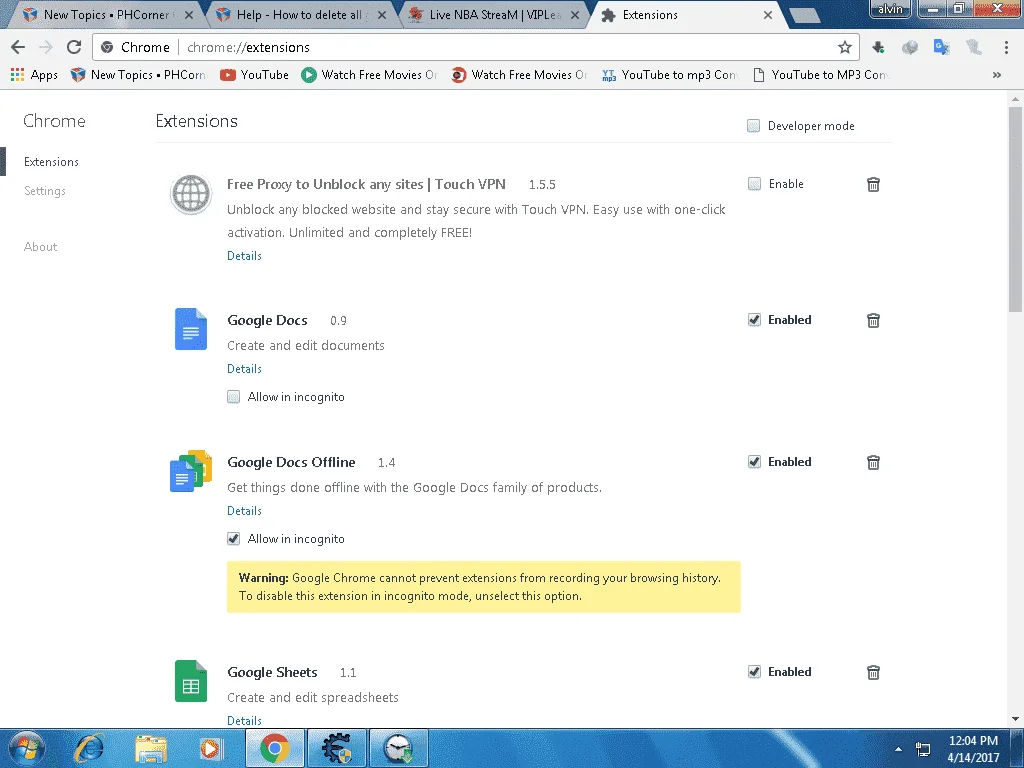The image size is (1024, 768).
Task: Bookmark this page with the star icon
Action: coord(844,47)
